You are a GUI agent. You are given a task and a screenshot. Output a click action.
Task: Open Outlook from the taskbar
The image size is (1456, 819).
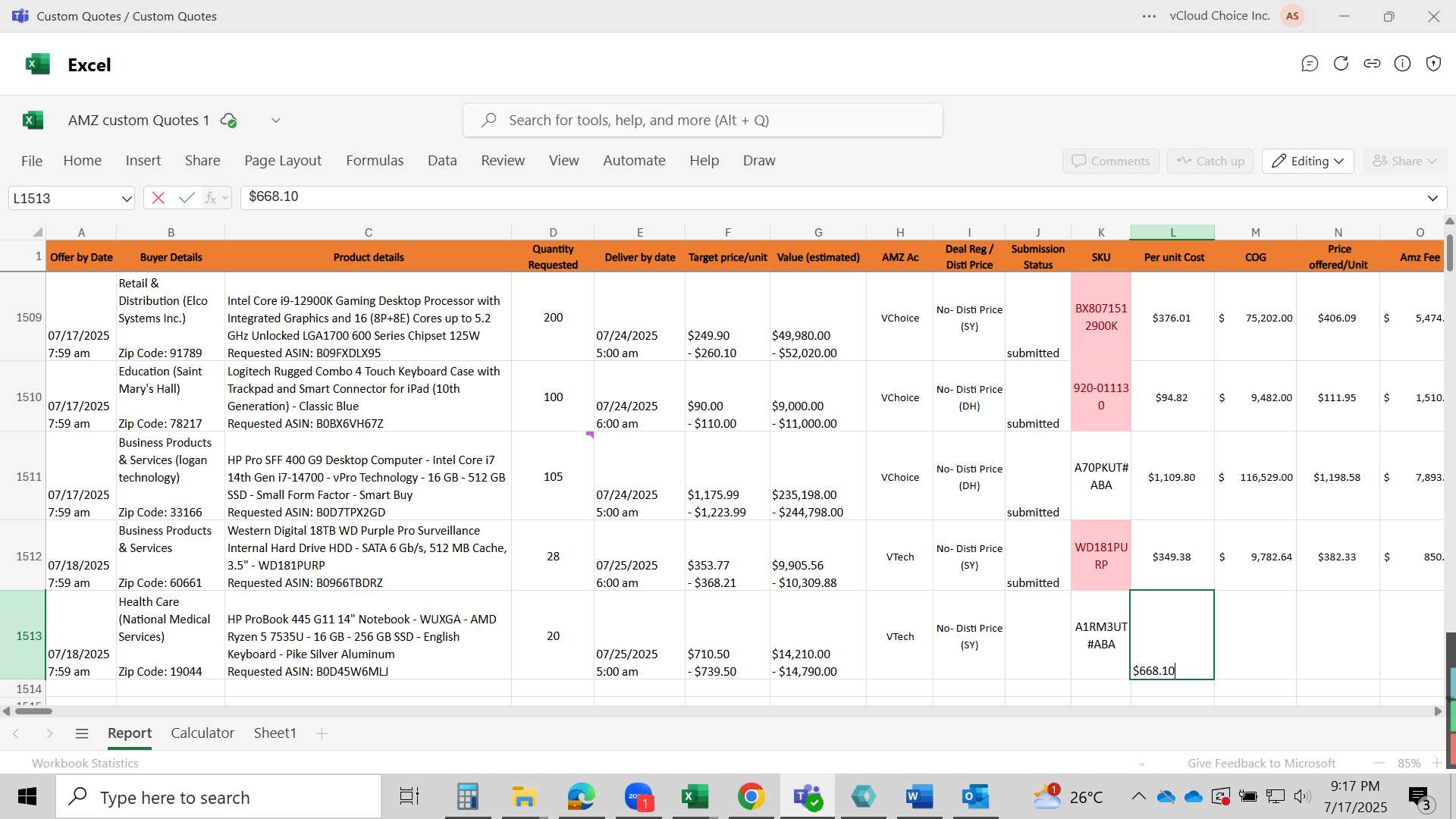976,797
